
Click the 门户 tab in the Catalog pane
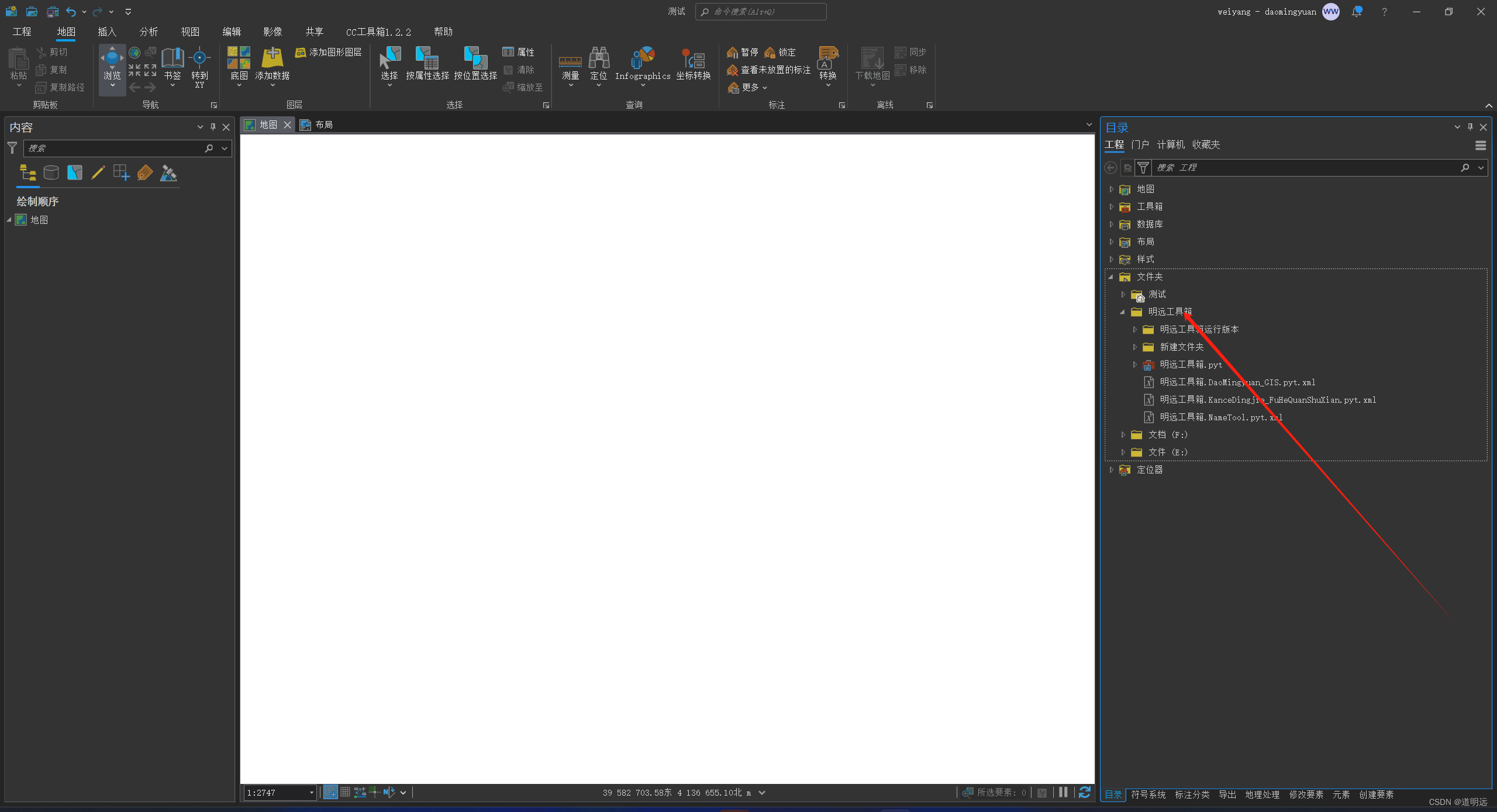click(1140, 144)
